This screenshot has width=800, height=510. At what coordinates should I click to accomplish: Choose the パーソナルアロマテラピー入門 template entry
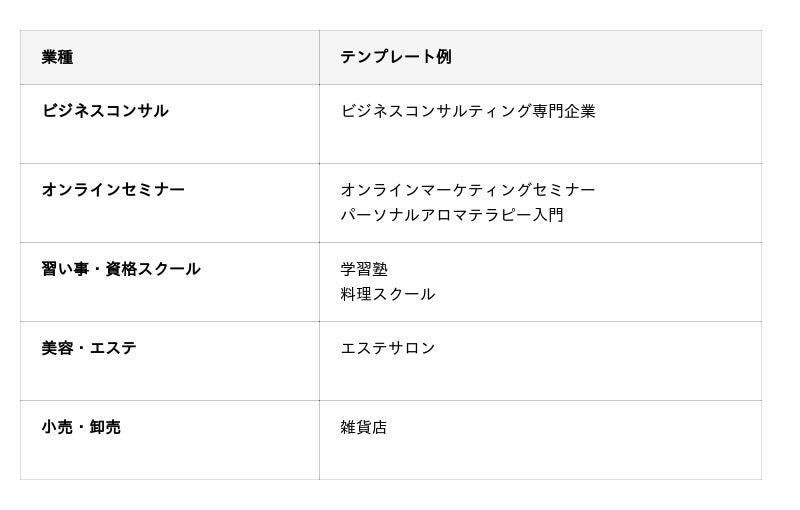coord(452,215)
